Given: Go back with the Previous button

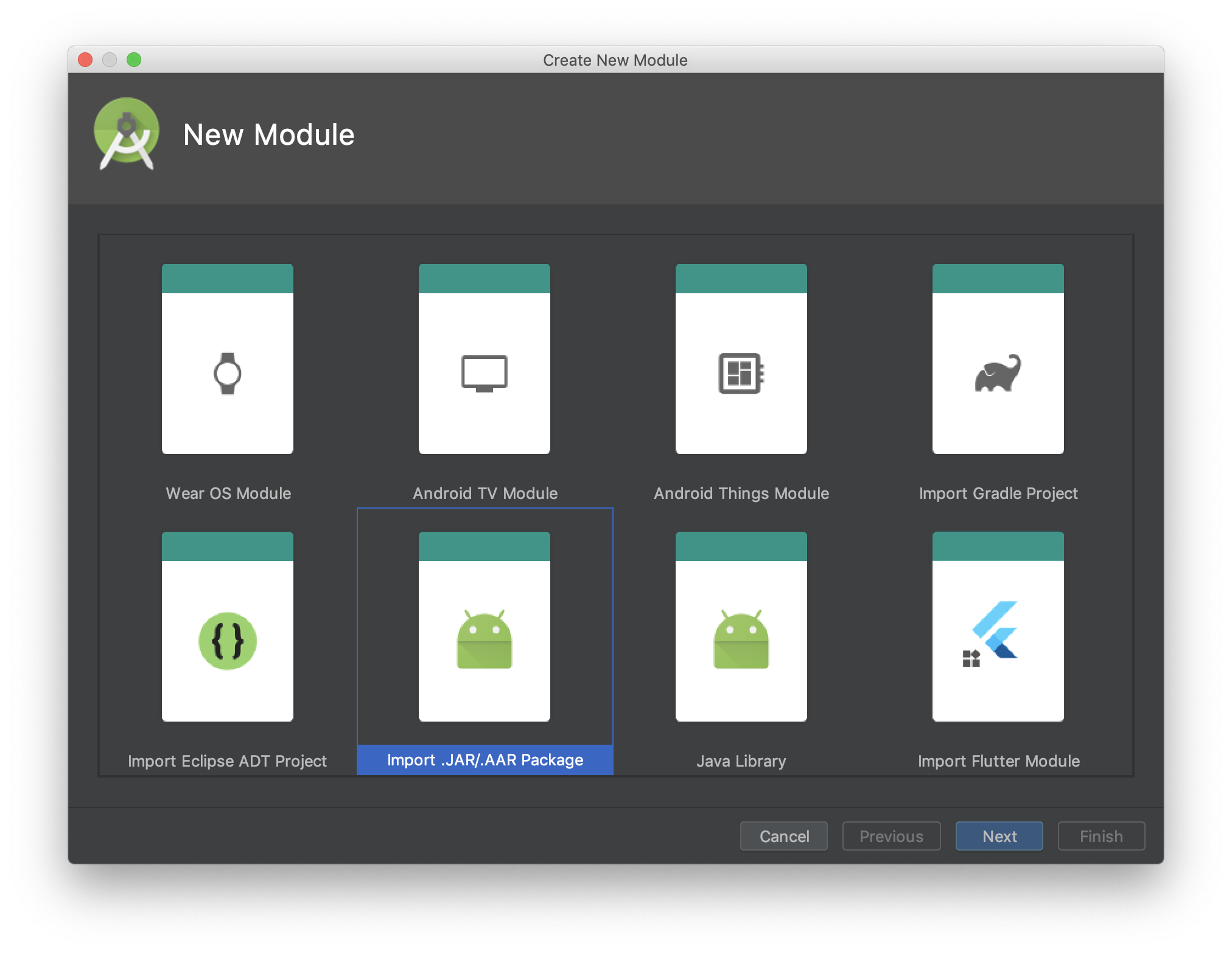Looking at the screenshot, I should coord(891,837).
